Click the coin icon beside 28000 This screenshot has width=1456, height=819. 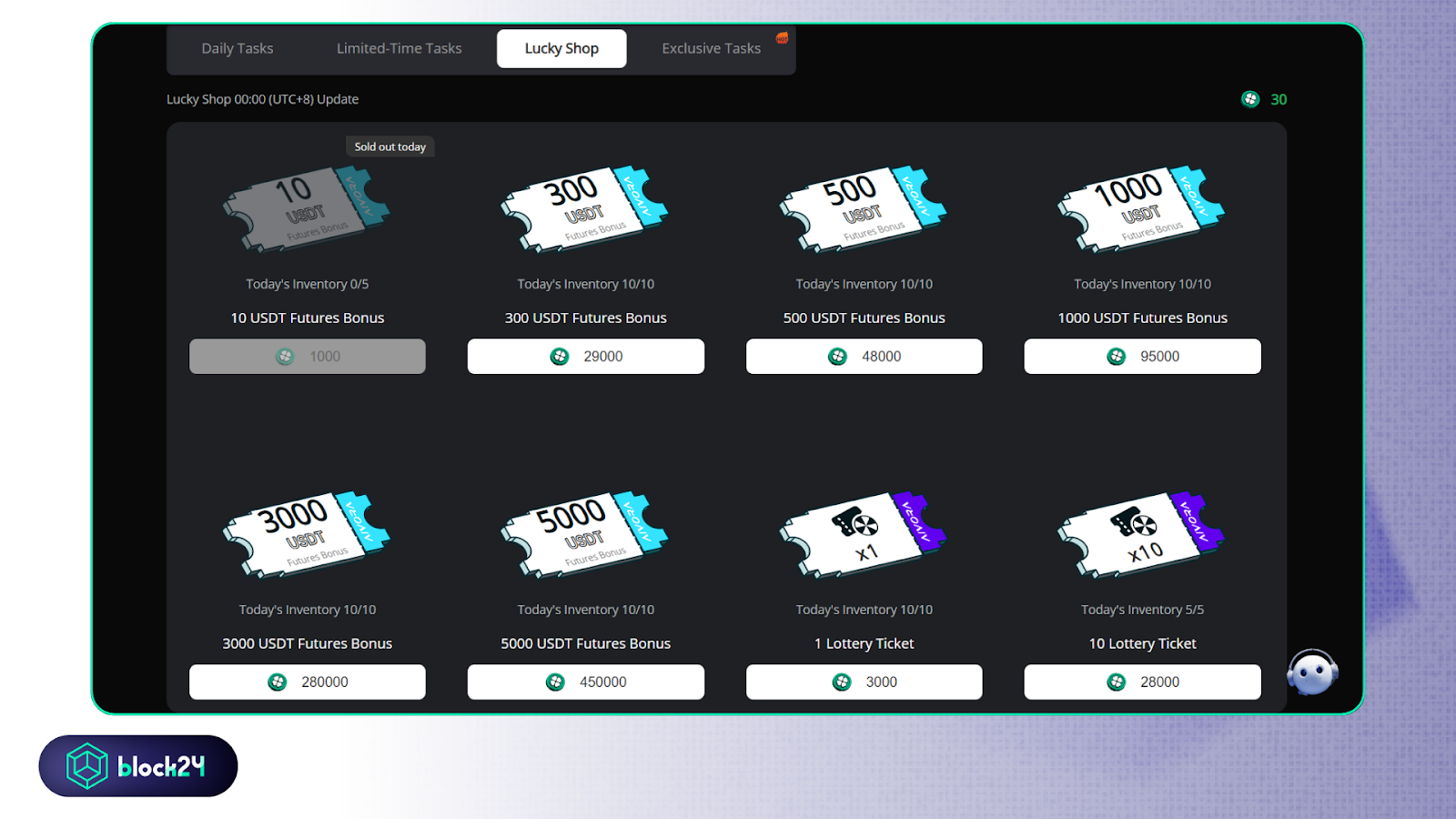[1117, 682]
